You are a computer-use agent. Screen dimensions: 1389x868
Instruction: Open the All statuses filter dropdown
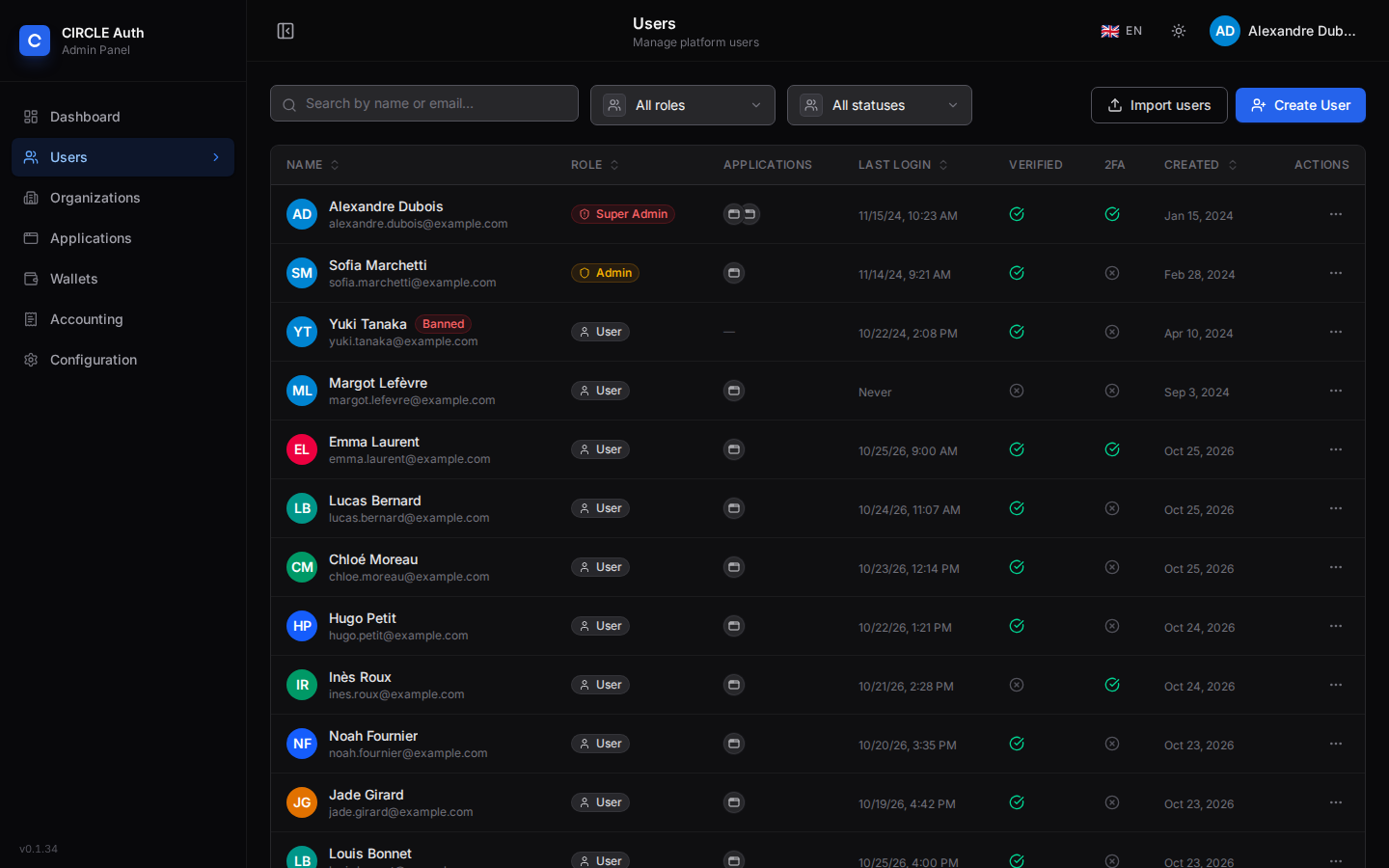coord(880,105)
